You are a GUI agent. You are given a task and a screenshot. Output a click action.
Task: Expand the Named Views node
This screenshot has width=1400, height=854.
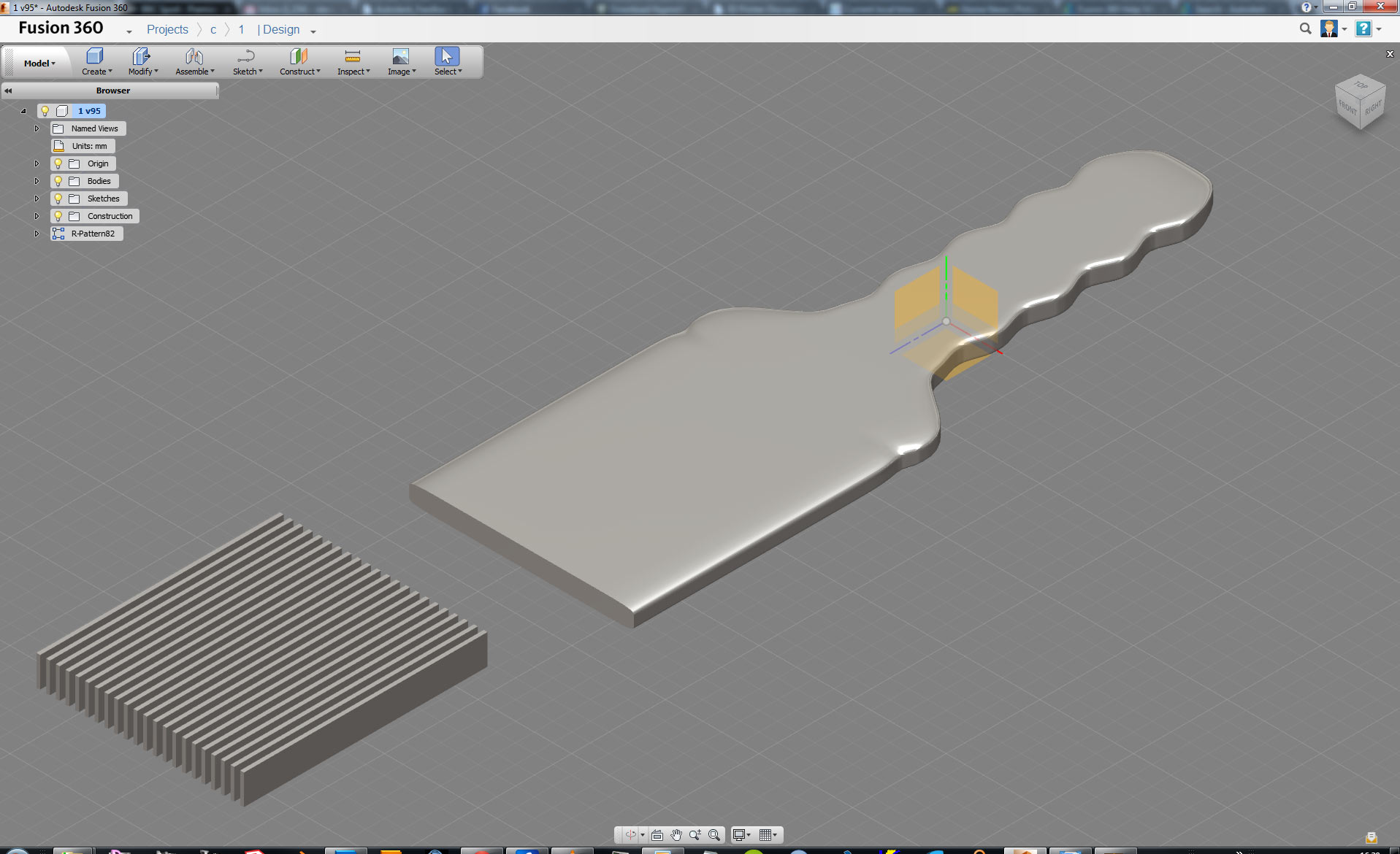[37, 128]
